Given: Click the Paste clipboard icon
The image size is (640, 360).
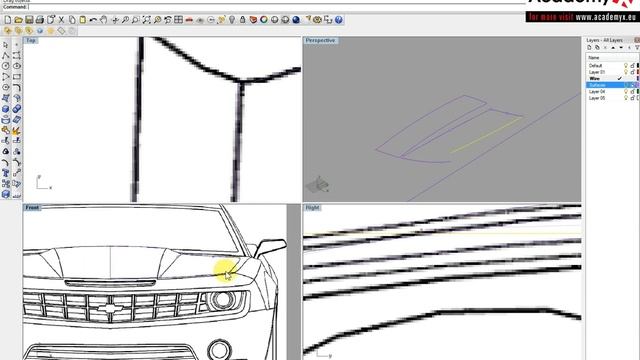Looking at the screenshot, I should pyautogui.click(x=82, y=20).
